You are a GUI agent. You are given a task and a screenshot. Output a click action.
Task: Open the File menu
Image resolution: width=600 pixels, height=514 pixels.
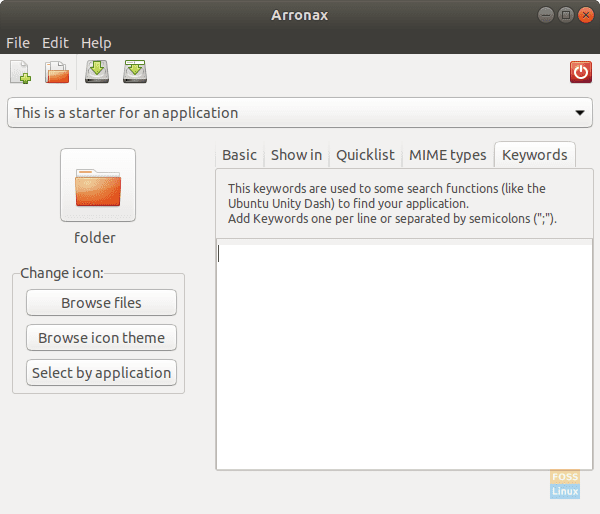click(x=18, y=43)
